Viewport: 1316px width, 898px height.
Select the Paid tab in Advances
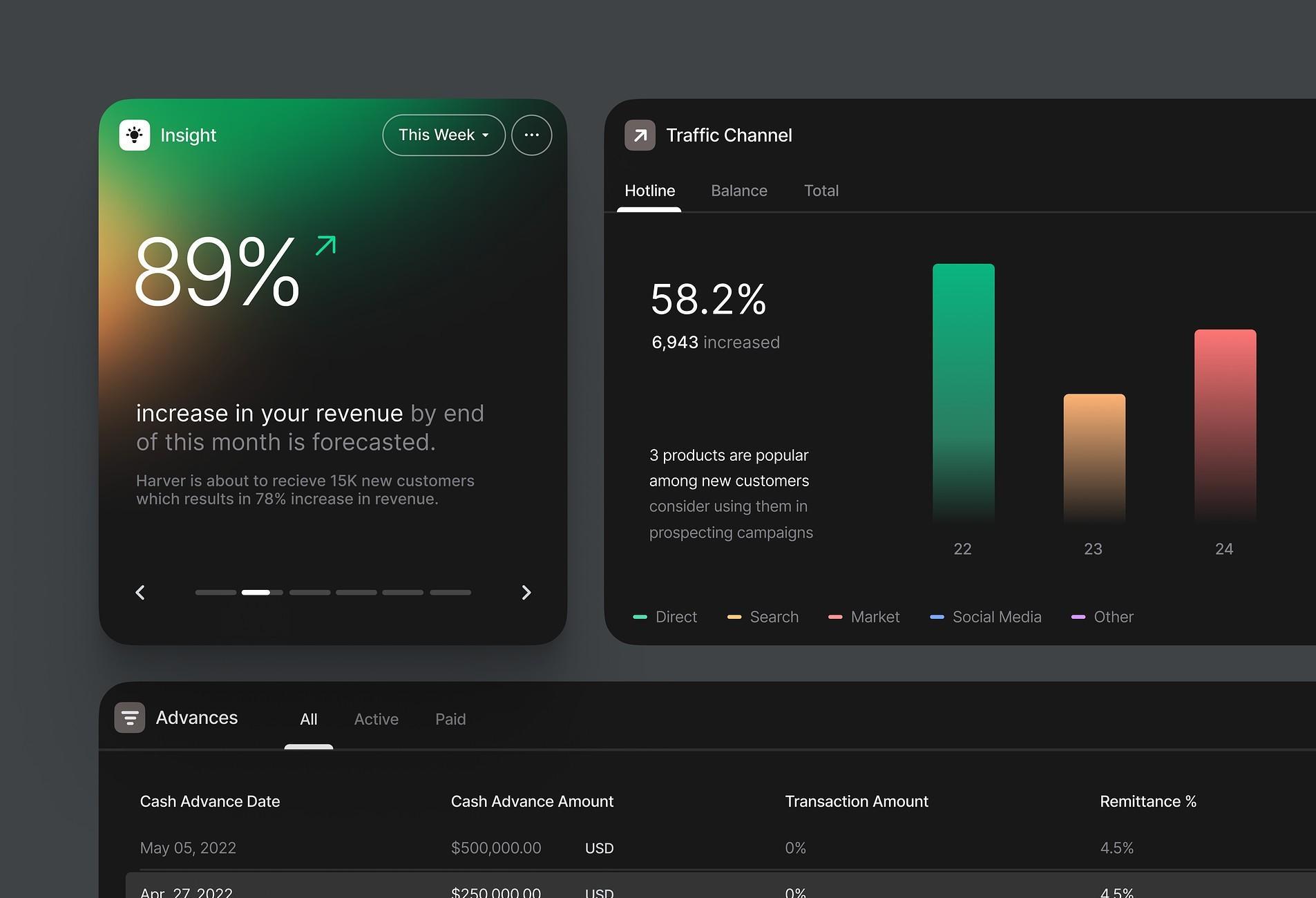[450, 719]
